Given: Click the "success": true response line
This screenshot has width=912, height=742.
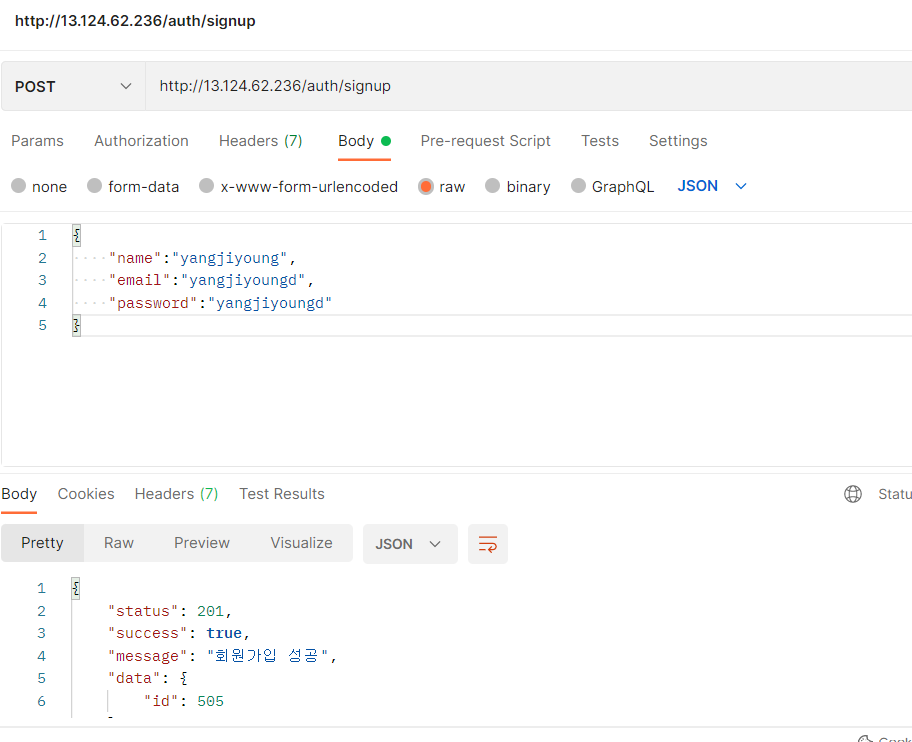Looking at the screenshot, I should 179,633.
